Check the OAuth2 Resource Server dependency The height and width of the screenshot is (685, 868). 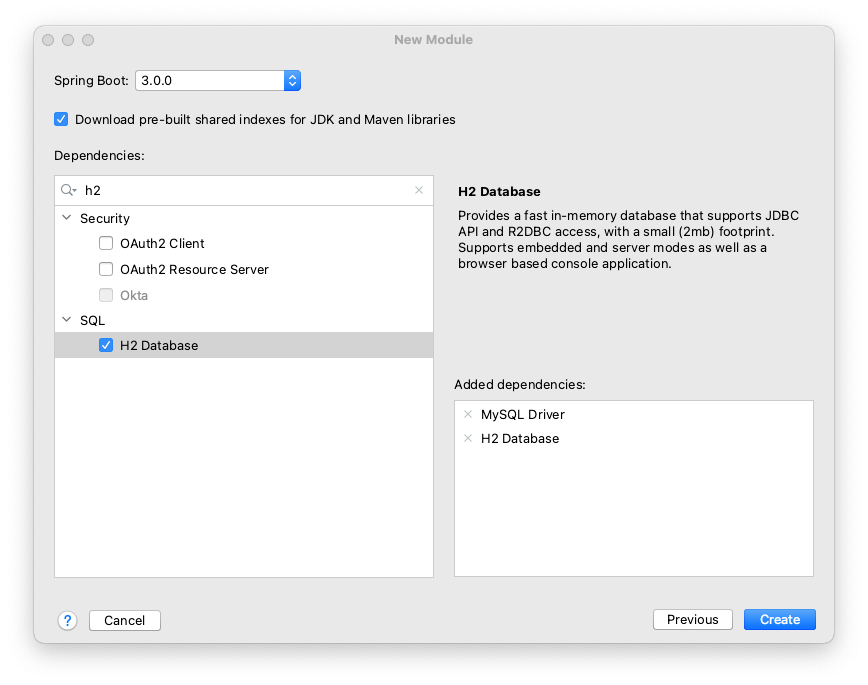pyautogui.click(x=106, y=269)
